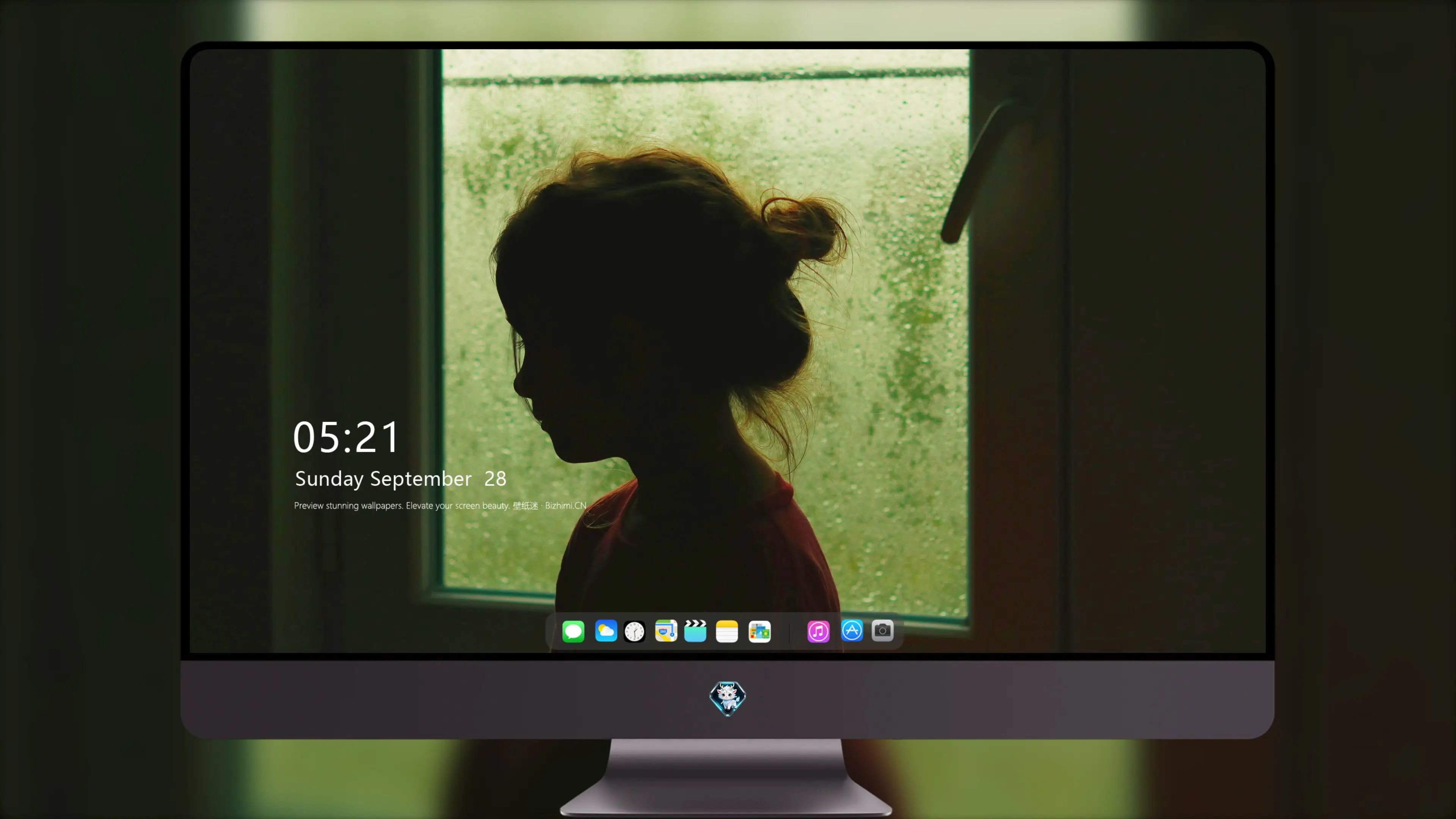Open the Weather app in the dock
The image size is (1456, 819).
pos(606,631)
